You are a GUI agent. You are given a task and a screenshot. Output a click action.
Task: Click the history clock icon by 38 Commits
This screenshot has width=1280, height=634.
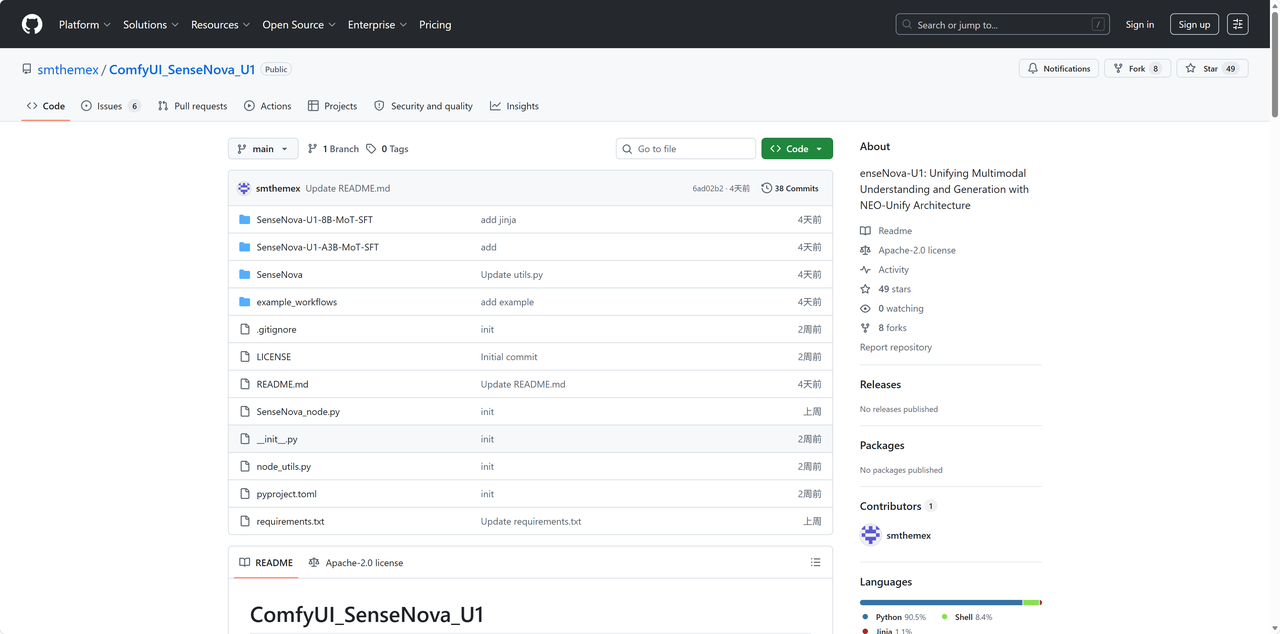766,188
